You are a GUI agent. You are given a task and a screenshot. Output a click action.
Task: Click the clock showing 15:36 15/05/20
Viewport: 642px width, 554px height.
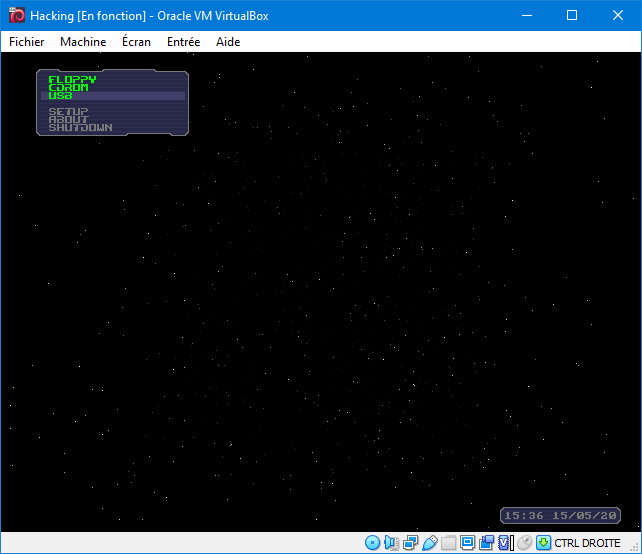point(560,515)
